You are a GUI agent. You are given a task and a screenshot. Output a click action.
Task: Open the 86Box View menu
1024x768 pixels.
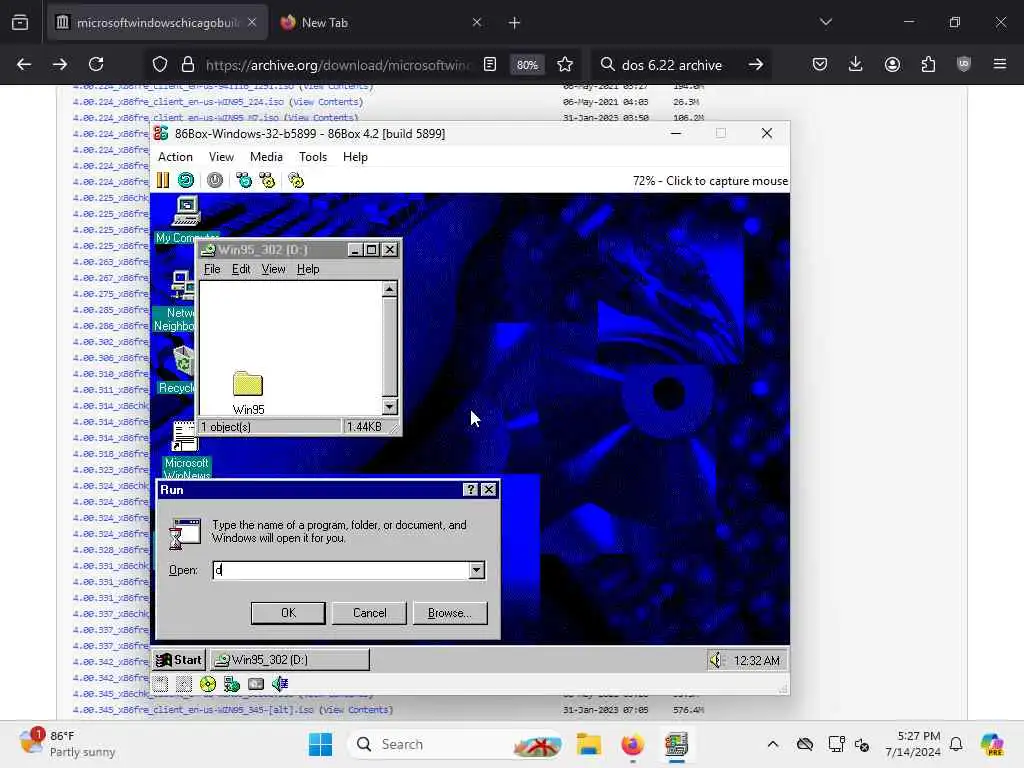coord(221,157)
